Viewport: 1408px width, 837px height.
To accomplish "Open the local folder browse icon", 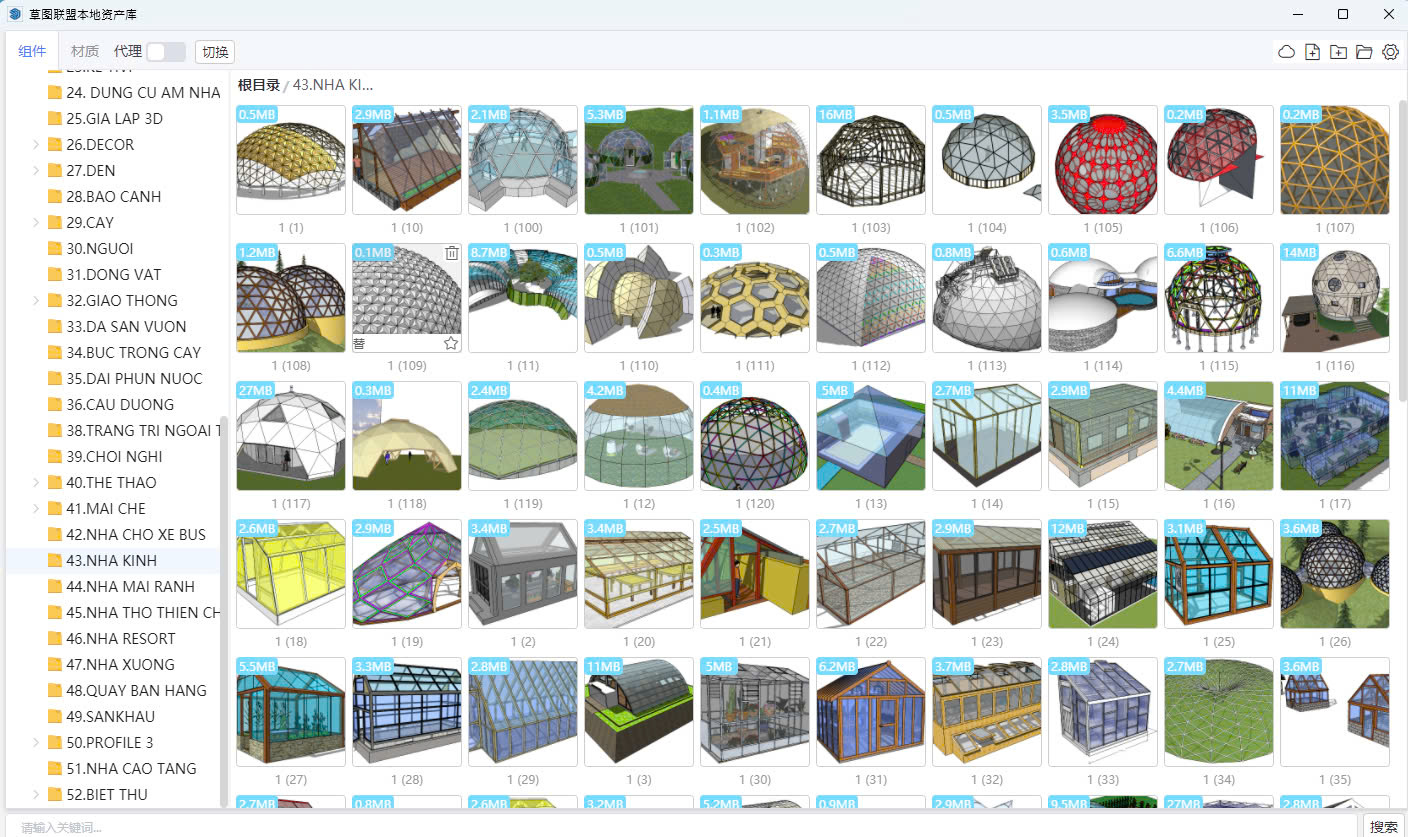I will tap(1364, 52).
